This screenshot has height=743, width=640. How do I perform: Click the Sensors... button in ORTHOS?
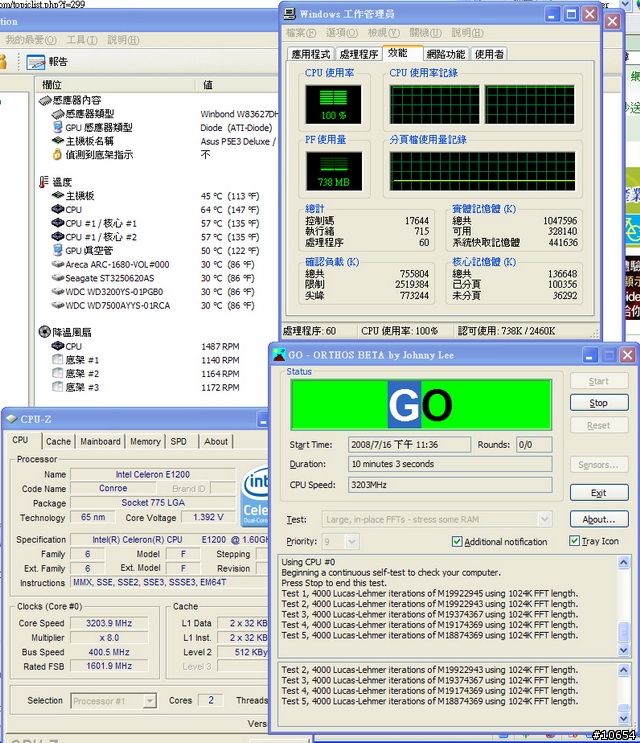pyautogui.click(x=599, y=464)
